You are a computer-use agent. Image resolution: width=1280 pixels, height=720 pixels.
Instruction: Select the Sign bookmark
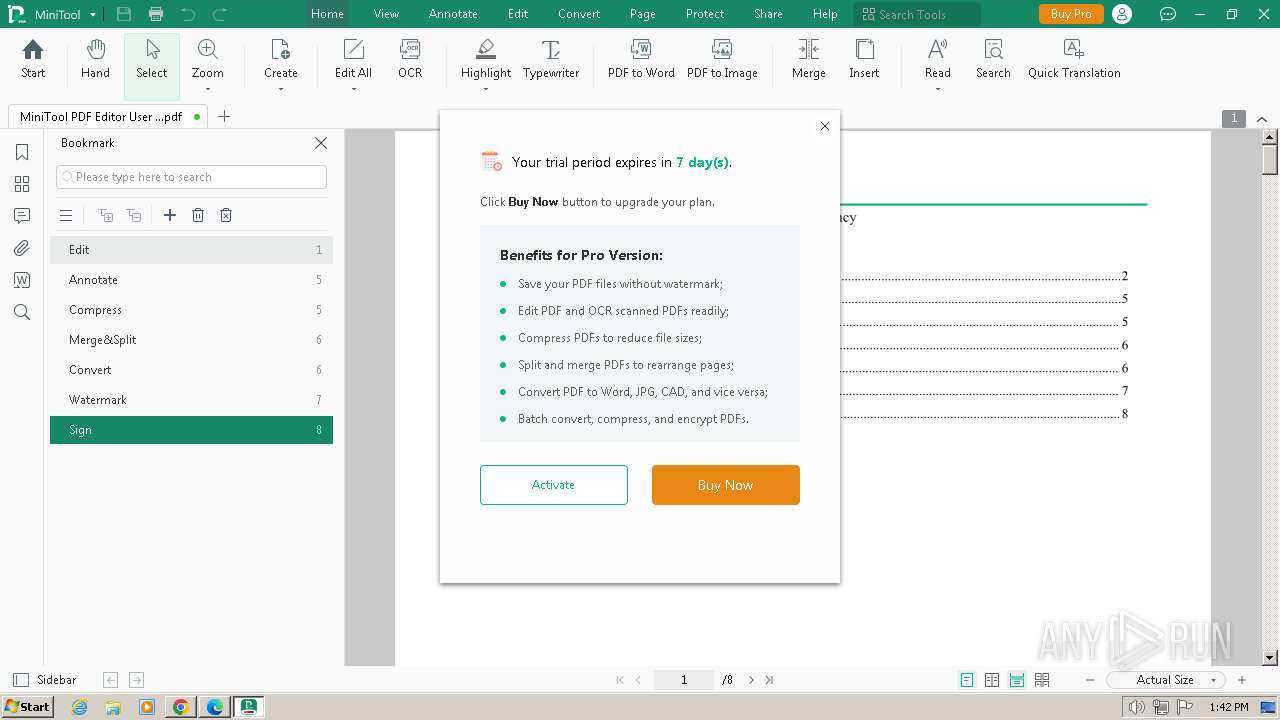(x=191, y=430)
